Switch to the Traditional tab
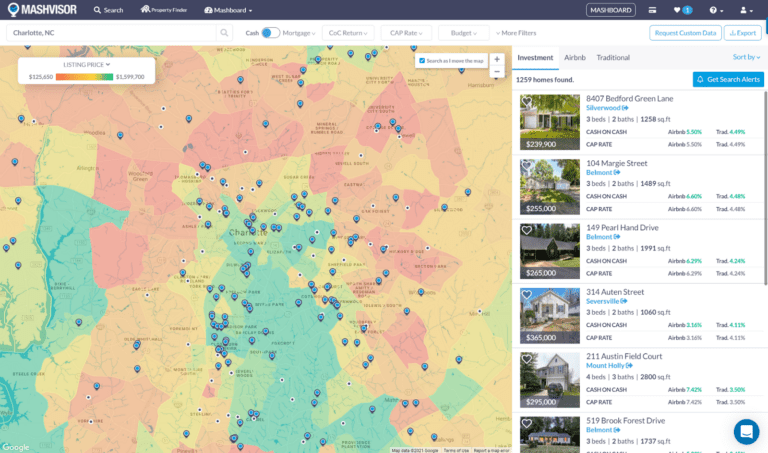Screen dimensions: 768x453 click(613, 58)
